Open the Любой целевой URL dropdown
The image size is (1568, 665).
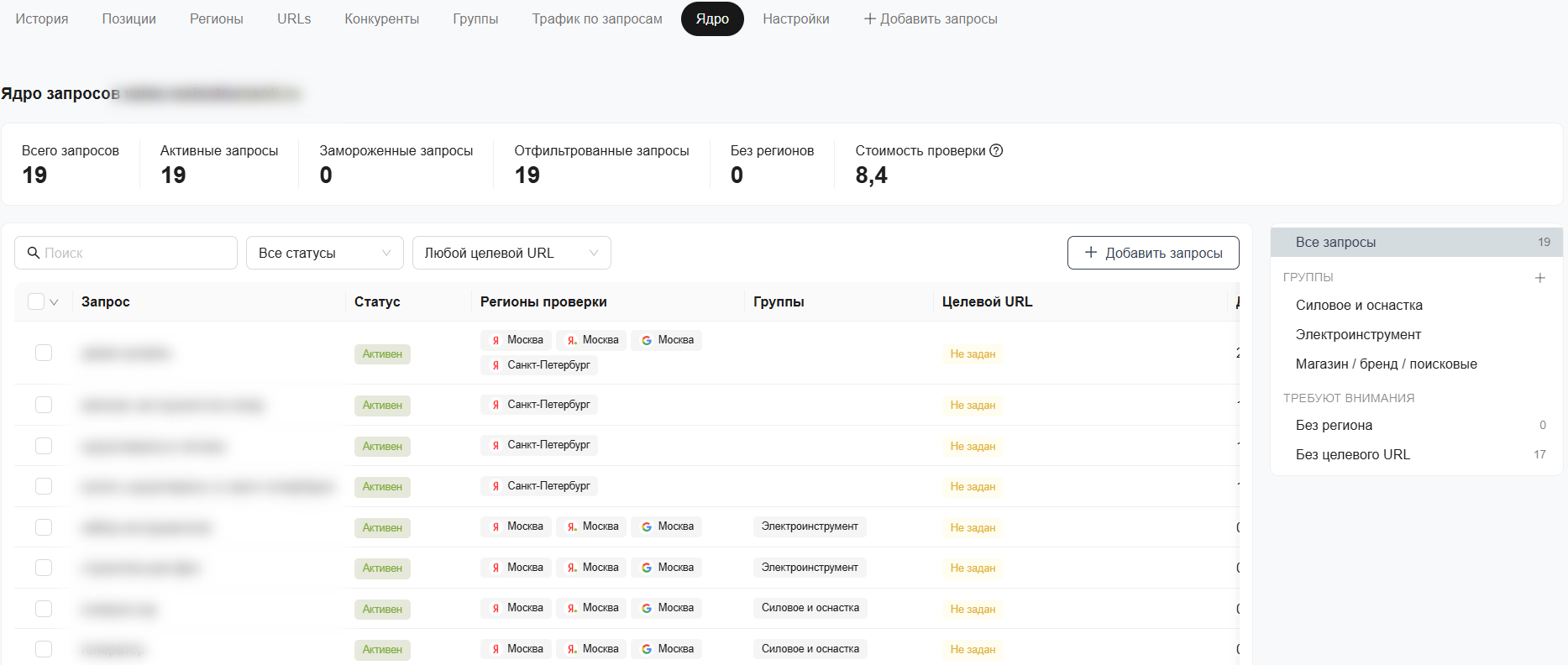pyautogui.click(x=511, y=253)
